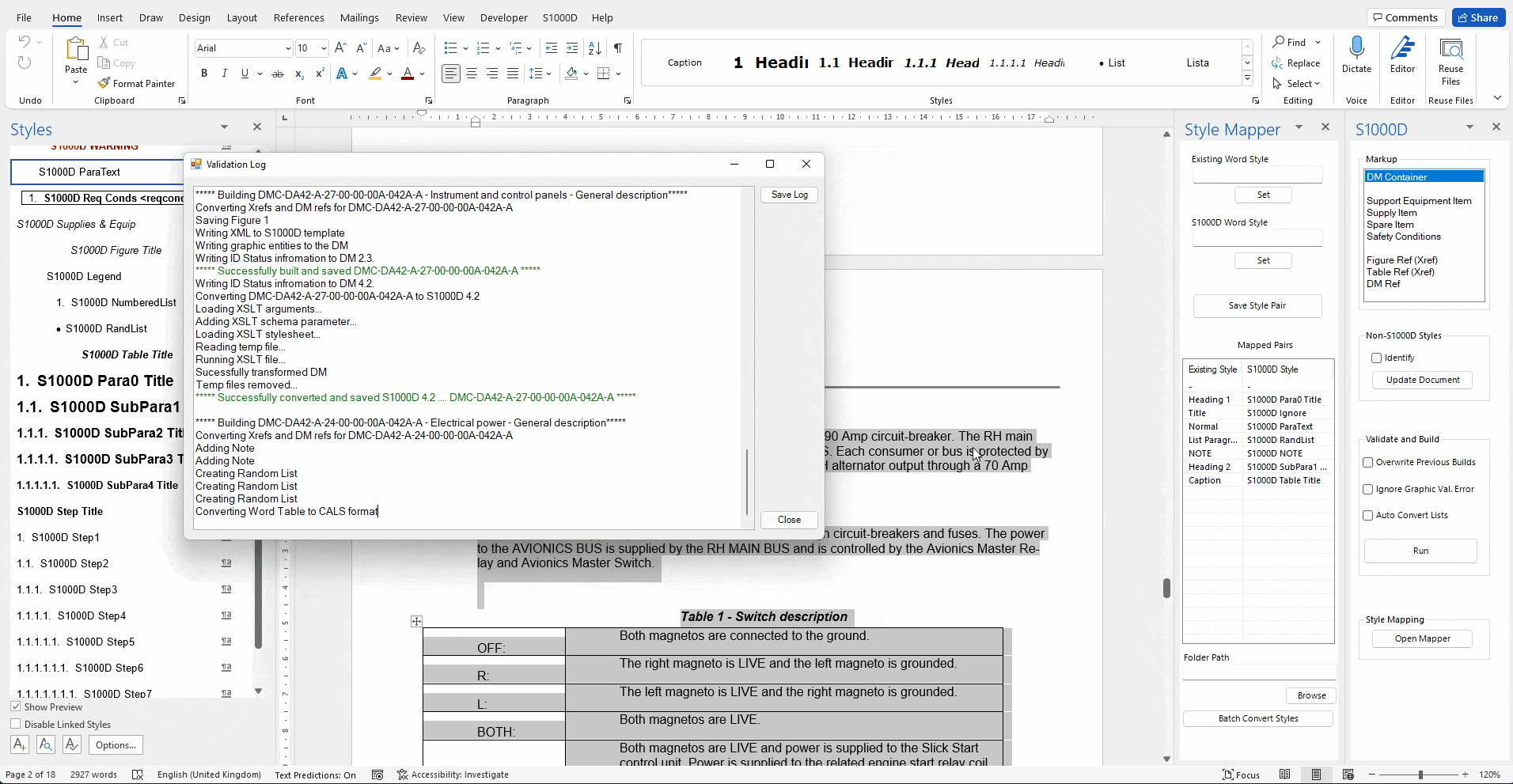Image resolution: width=1513 pixels, height=784 pixels.
Task: Increase paragraph indent
Action: (572, 48)
